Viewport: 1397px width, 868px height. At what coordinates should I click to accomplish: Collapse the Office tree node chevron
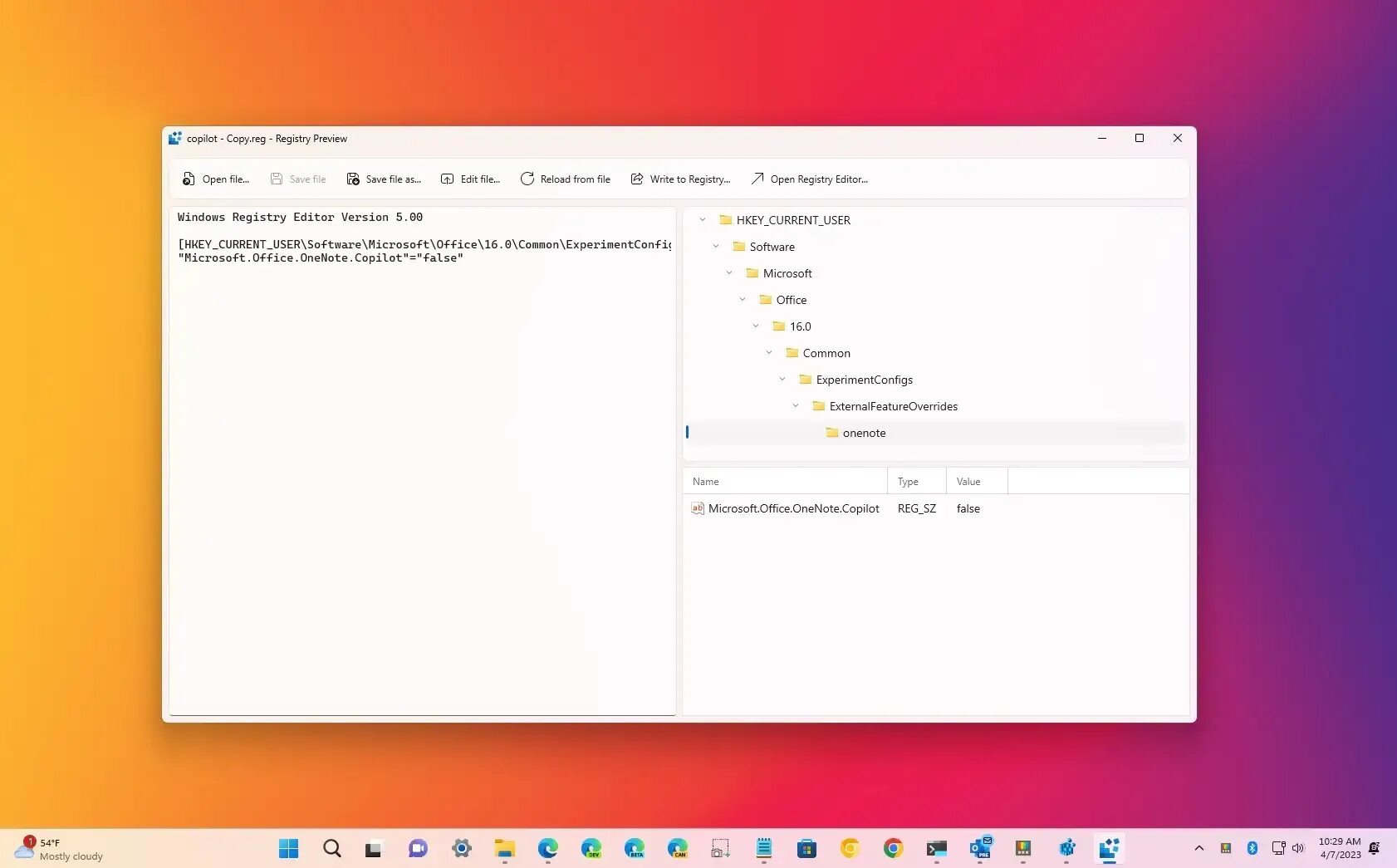point(743,300)
